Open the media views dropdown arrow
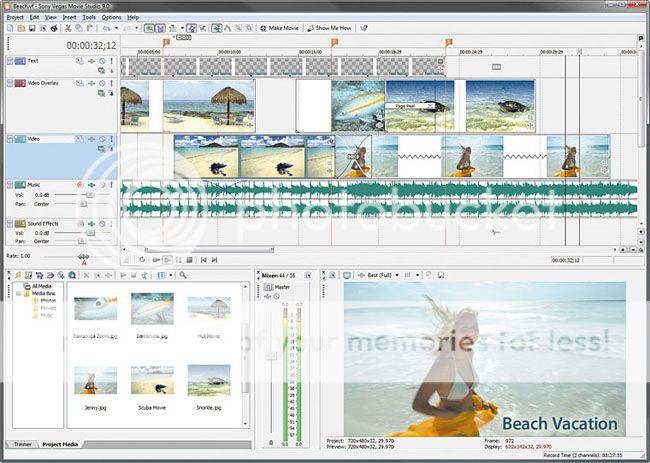Image resolution: width=650 pixels, height=463 pixels. click(173, 274)
